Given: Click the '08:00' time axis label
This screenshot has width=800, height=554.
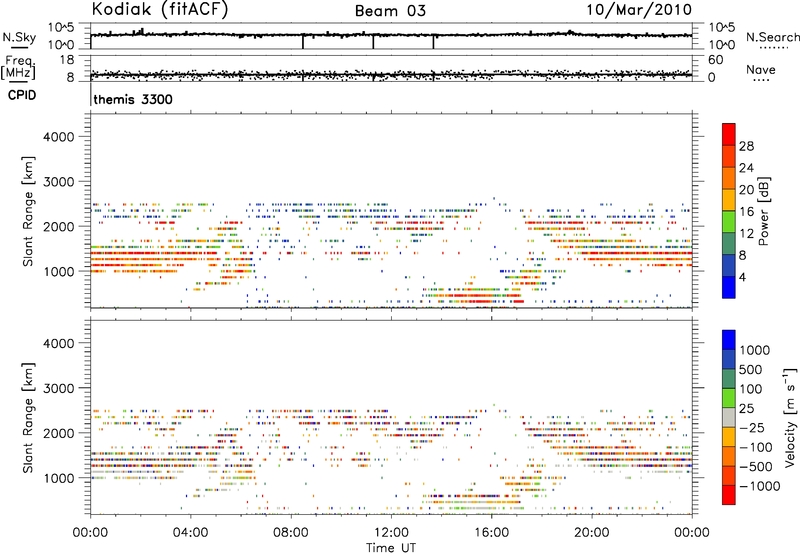Looking at the screenshot, I should pos(291,533).
